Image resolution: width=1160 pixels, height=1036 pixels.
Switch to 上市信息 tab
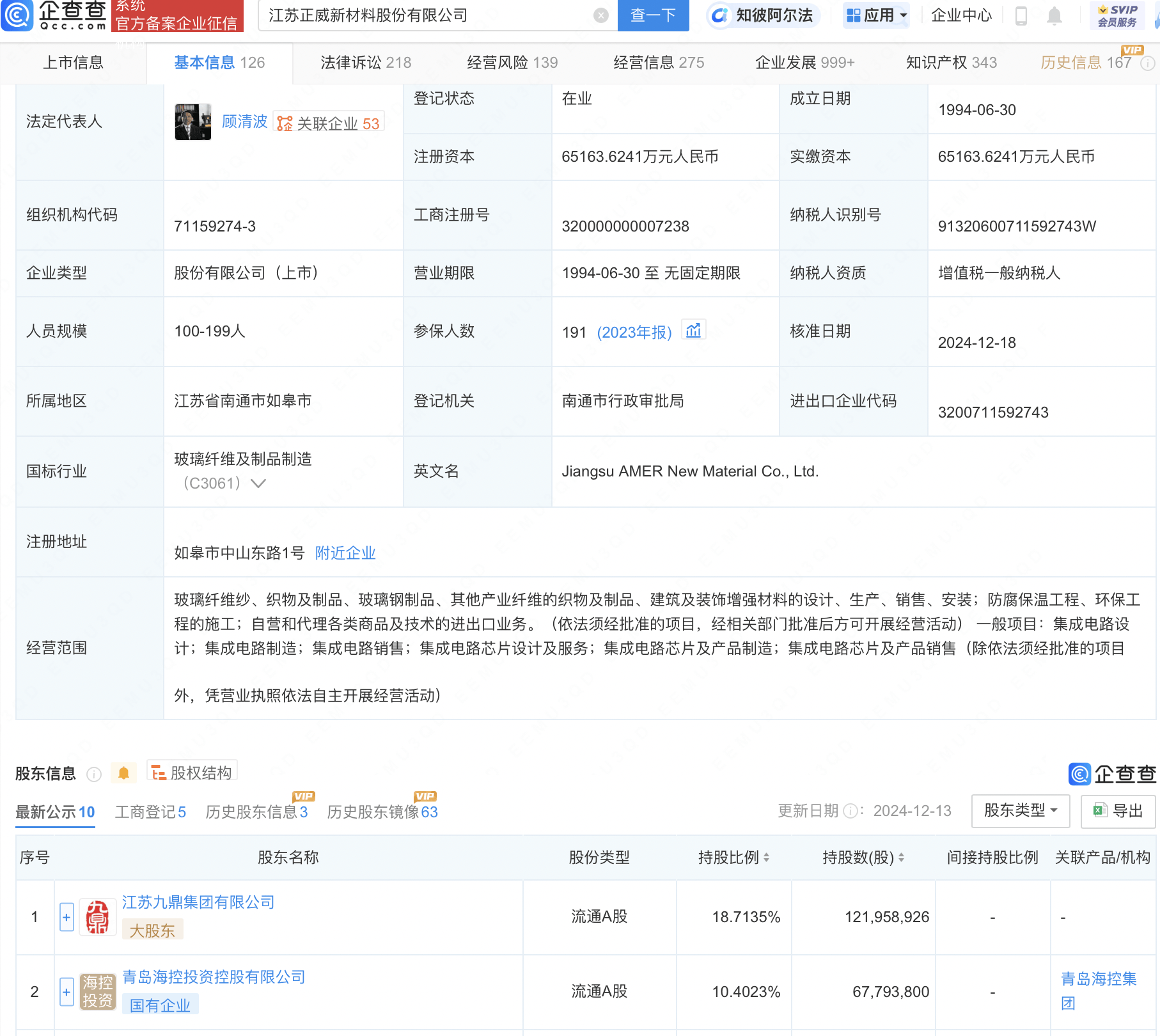[73, 63]
